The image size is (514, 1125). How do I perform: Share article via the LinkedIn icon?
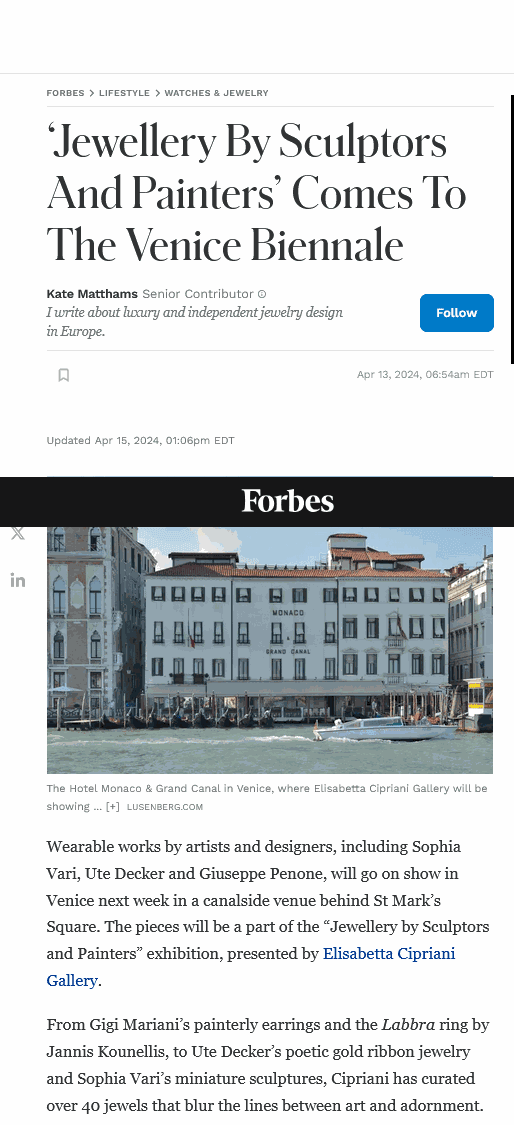point(18,580)
